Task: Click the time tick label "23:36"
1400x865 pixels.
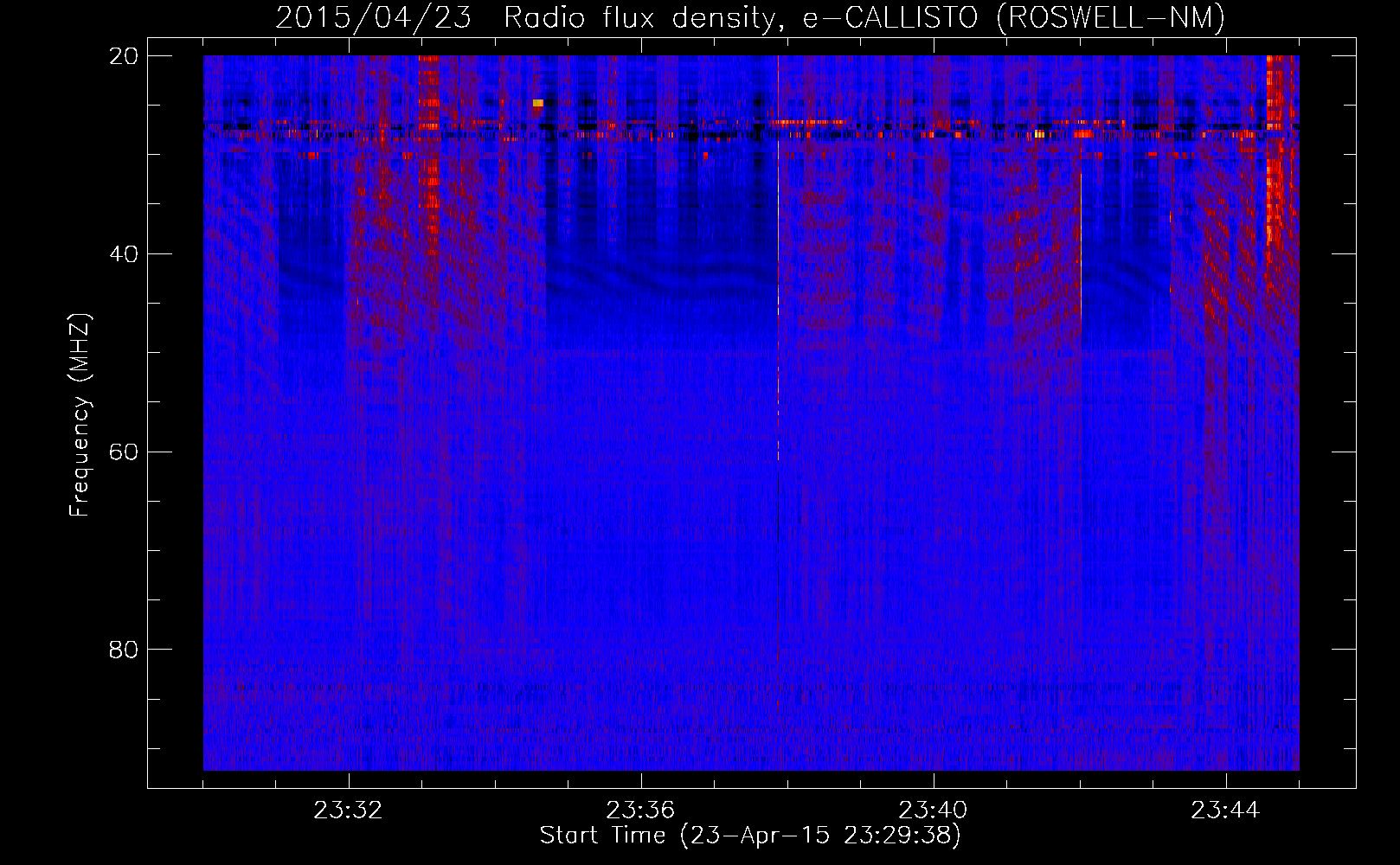Action: tap(641, 810)
